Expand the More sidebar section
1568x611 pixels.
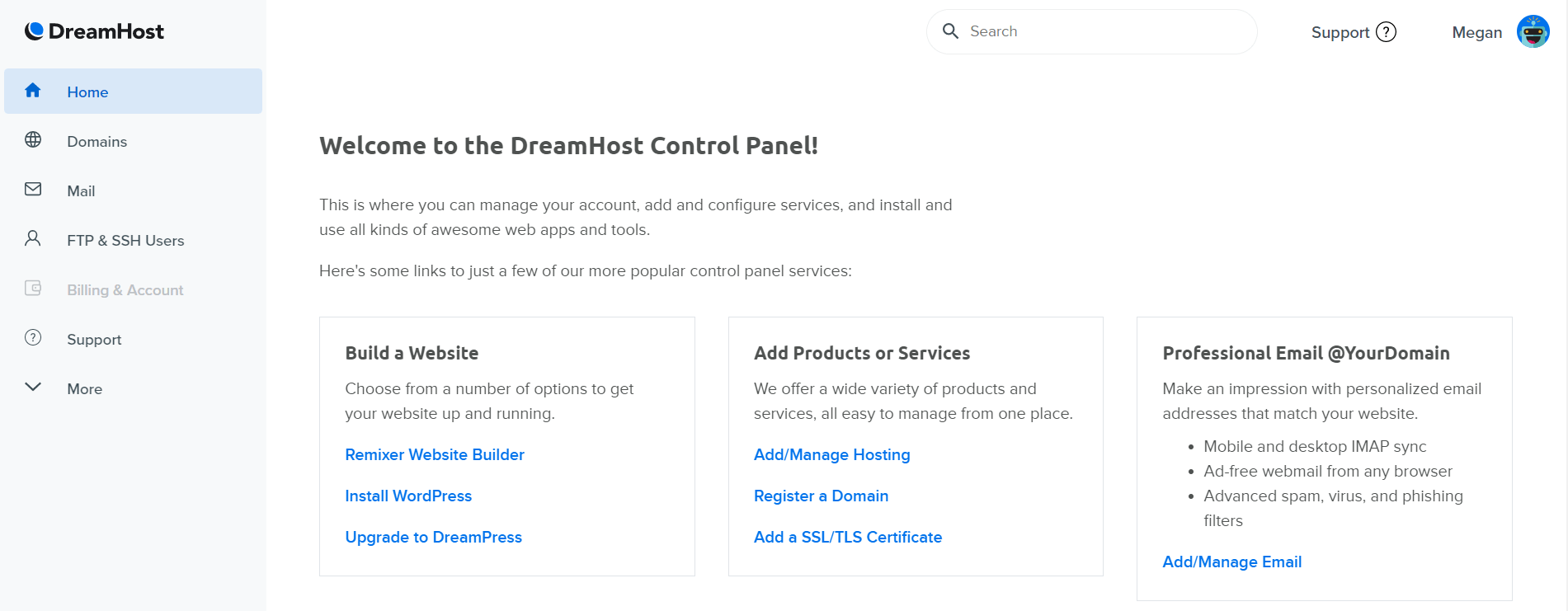[x=33, y=388]
